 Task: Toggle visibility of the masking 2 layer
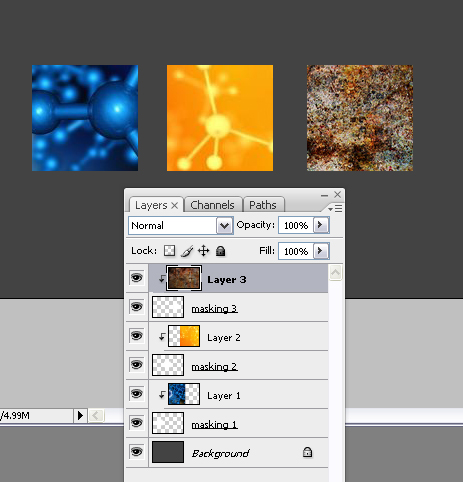point(137,365)
